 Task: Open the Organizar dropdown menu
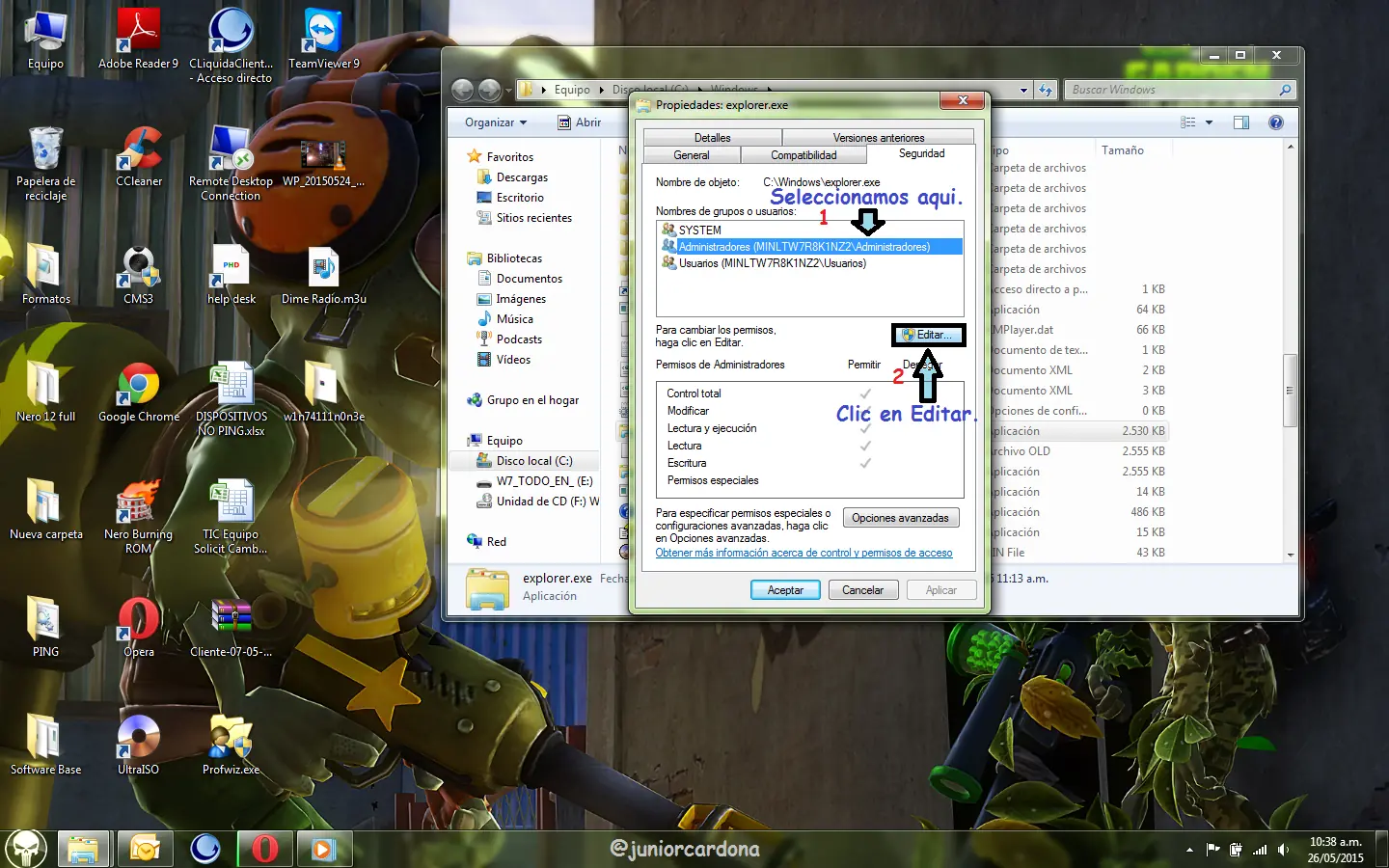coord(496,122)
